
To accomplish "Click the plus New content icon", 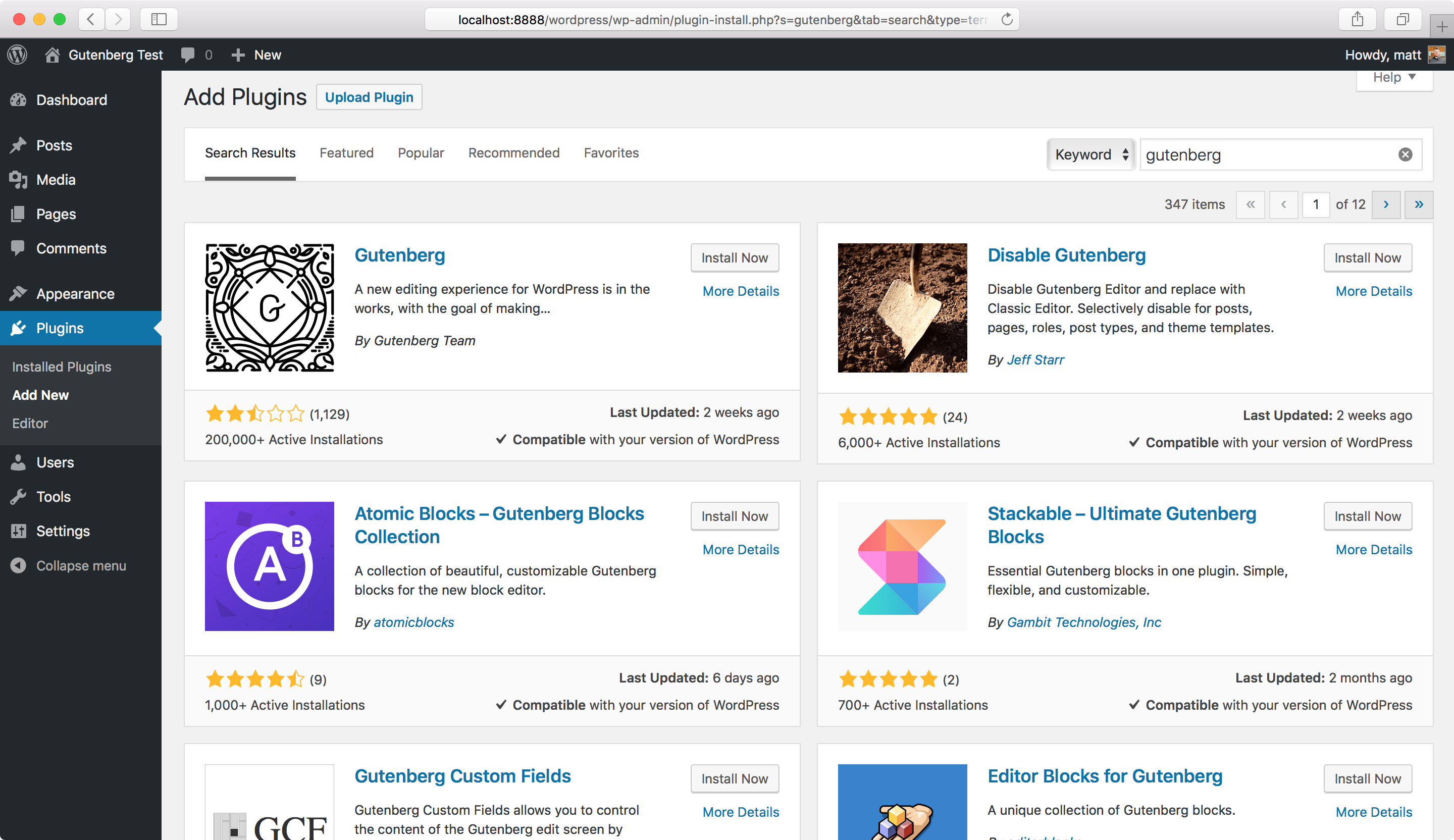I will [x=238, y=55].
